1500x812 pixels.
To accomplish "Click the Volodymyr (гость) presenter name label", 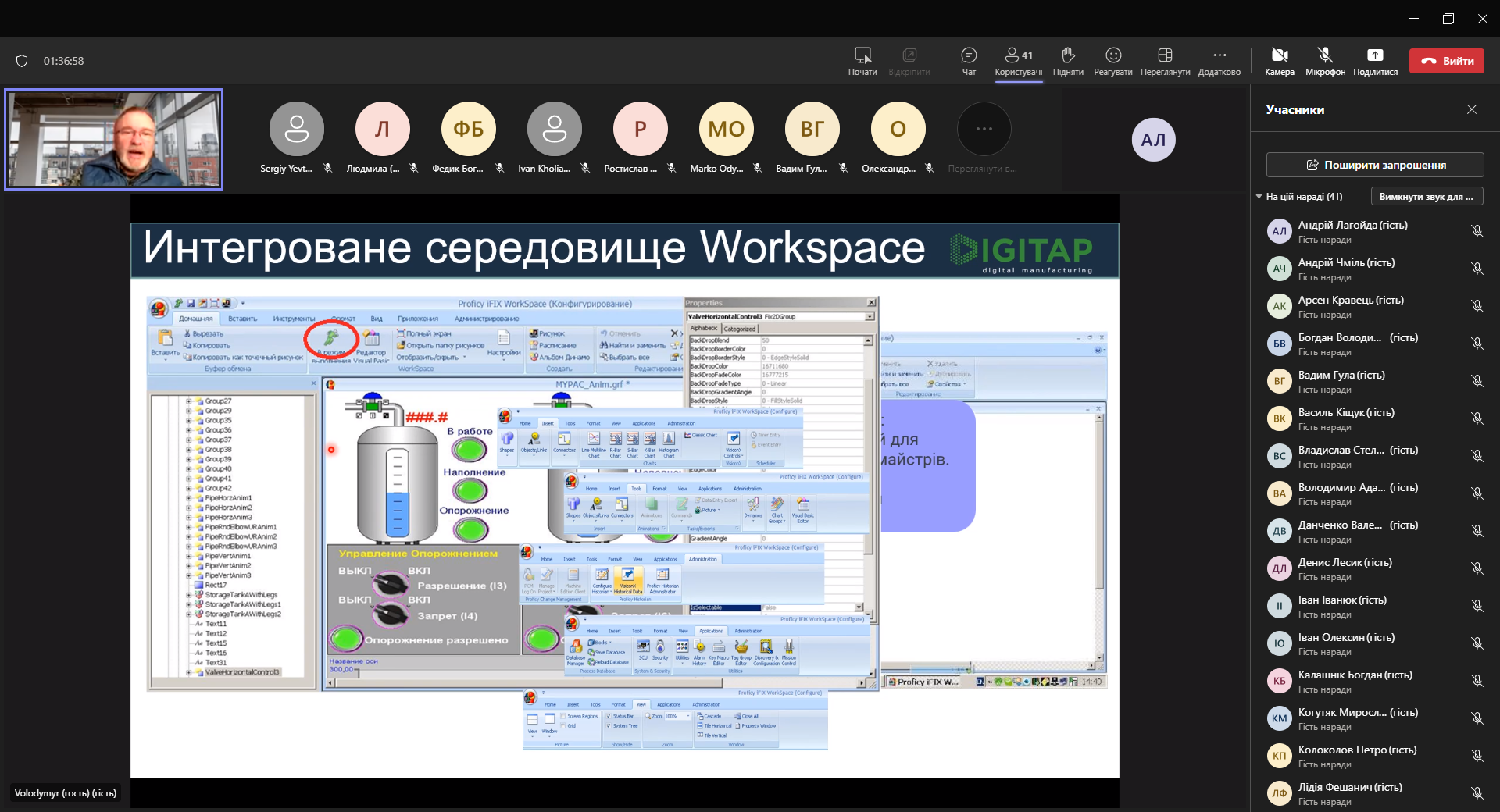I will pos(66,793).
